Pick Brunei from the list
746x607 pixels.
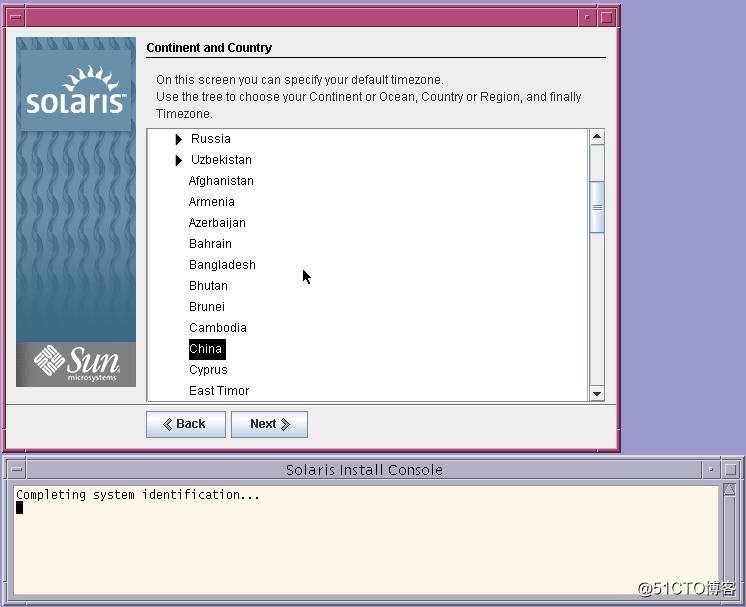[x=207, y=306]
